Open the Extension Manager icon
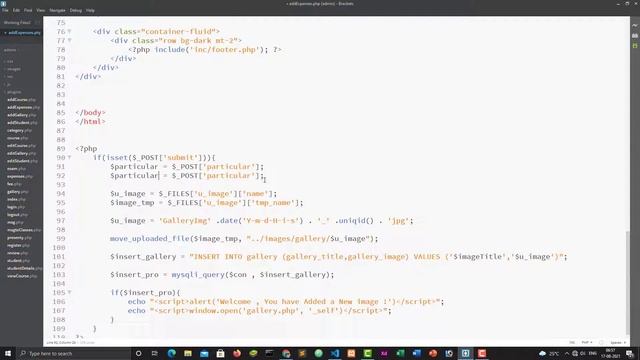 pos(635,36)
